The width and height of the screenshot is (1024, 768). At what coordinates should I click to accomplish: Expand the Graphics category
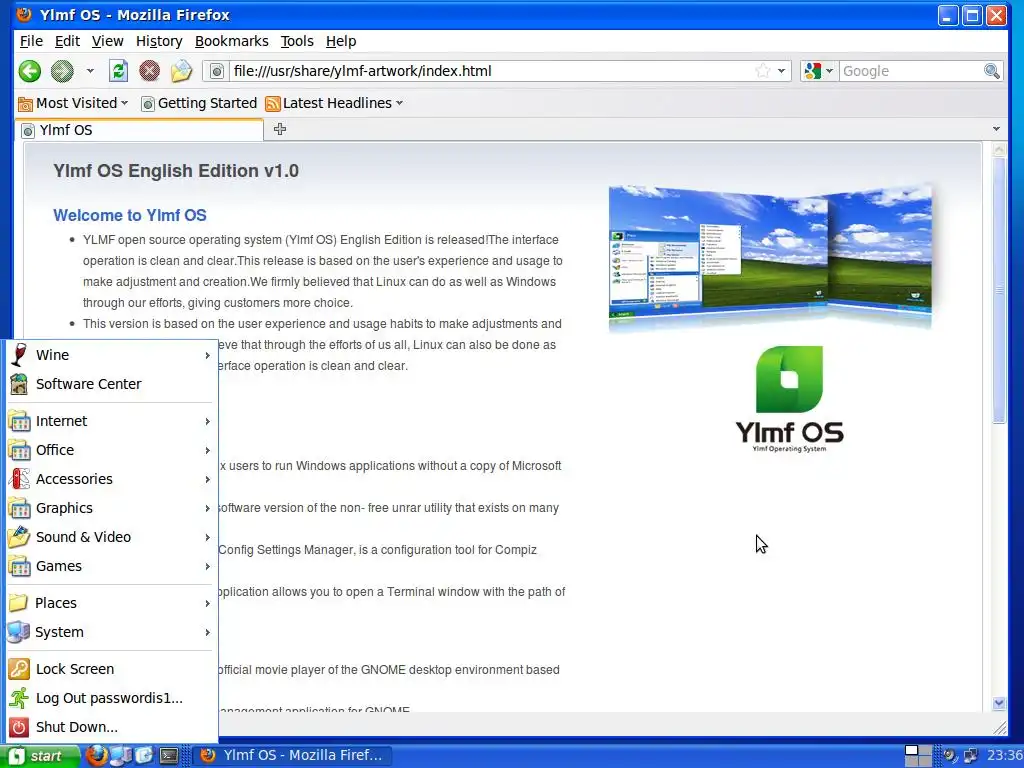tap(112, 508)
